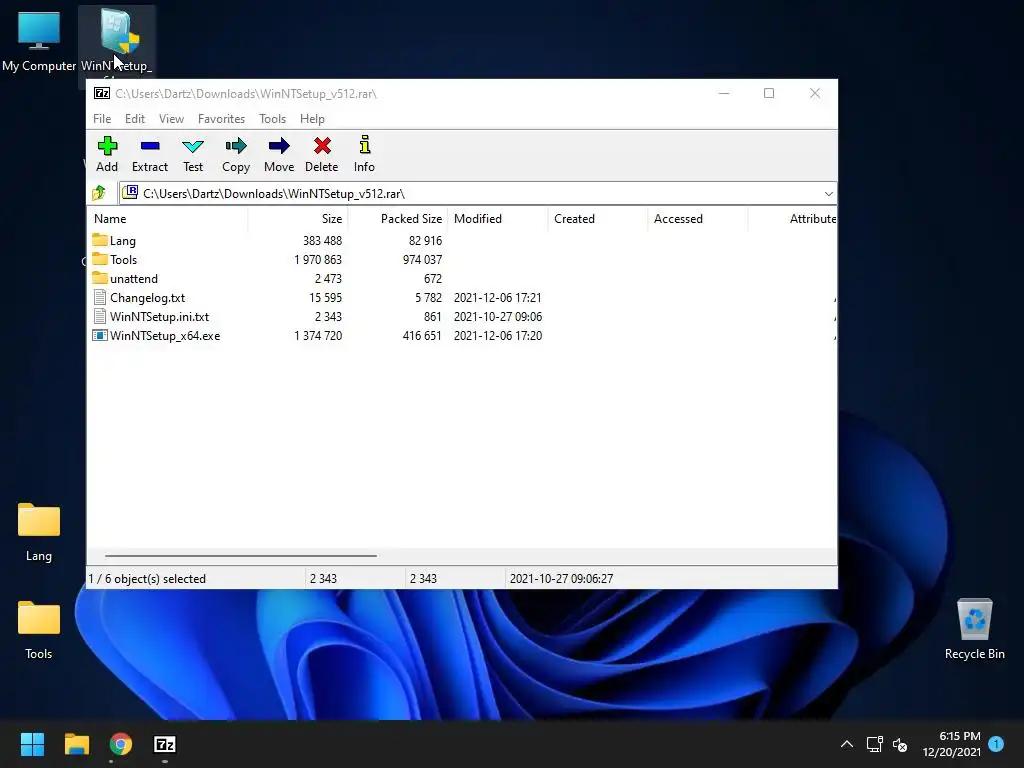Open the Help menu

click(x=312, y=119)
